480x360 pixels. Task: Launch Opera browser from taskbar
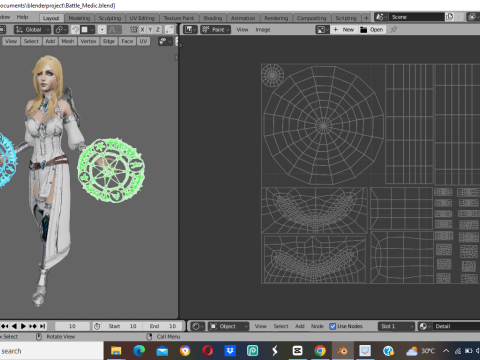(x=208, y=351)
